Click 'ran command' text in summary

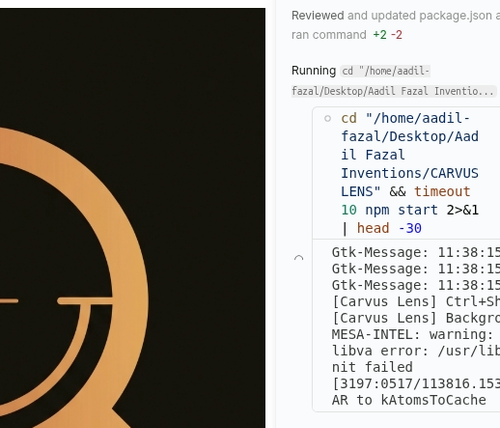(329, 35)
